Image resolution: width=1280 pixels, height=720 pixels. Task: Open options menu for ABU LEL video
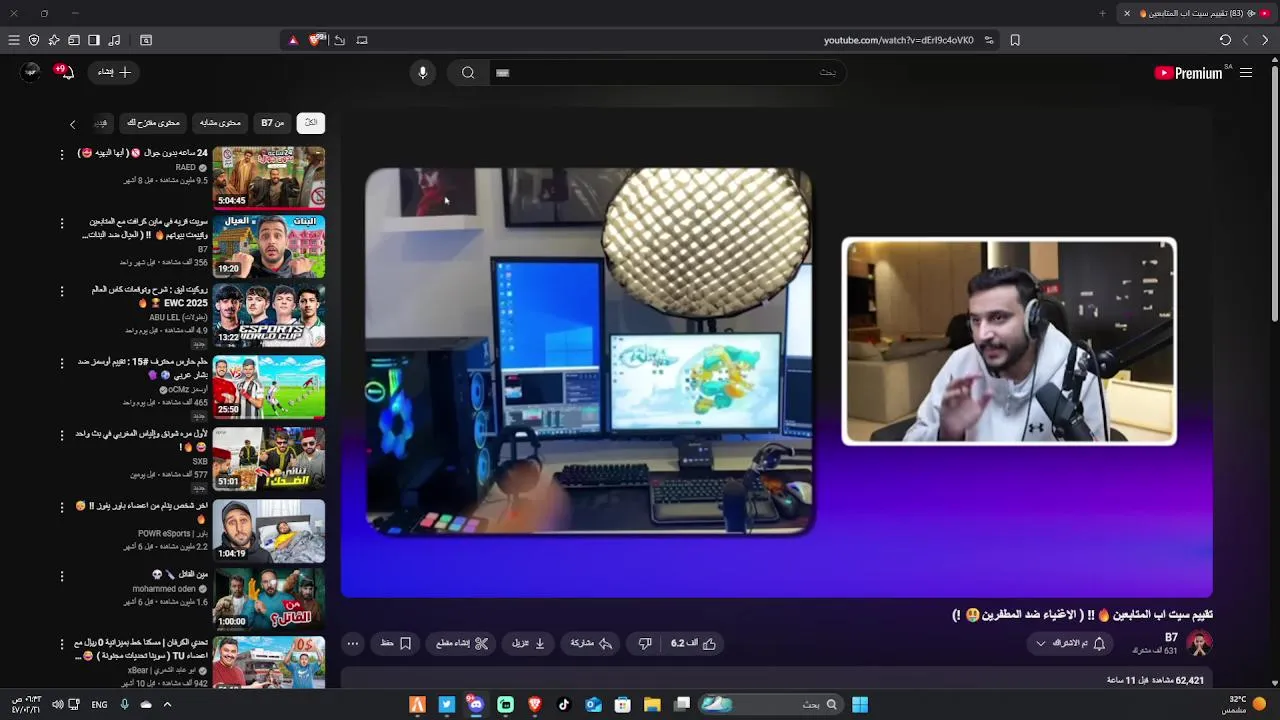[x=62, y=291]
